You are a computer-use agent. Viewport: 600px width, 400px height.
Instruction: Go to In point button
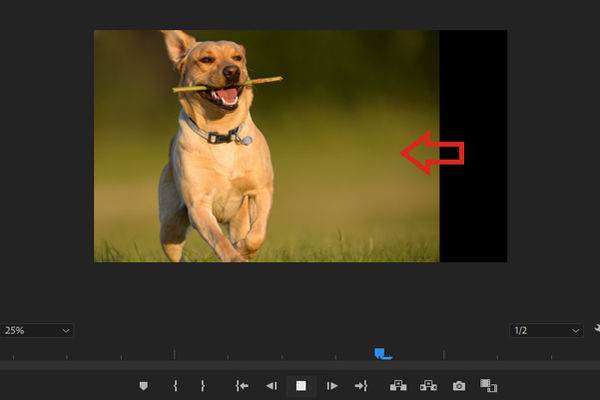[241, 385]
